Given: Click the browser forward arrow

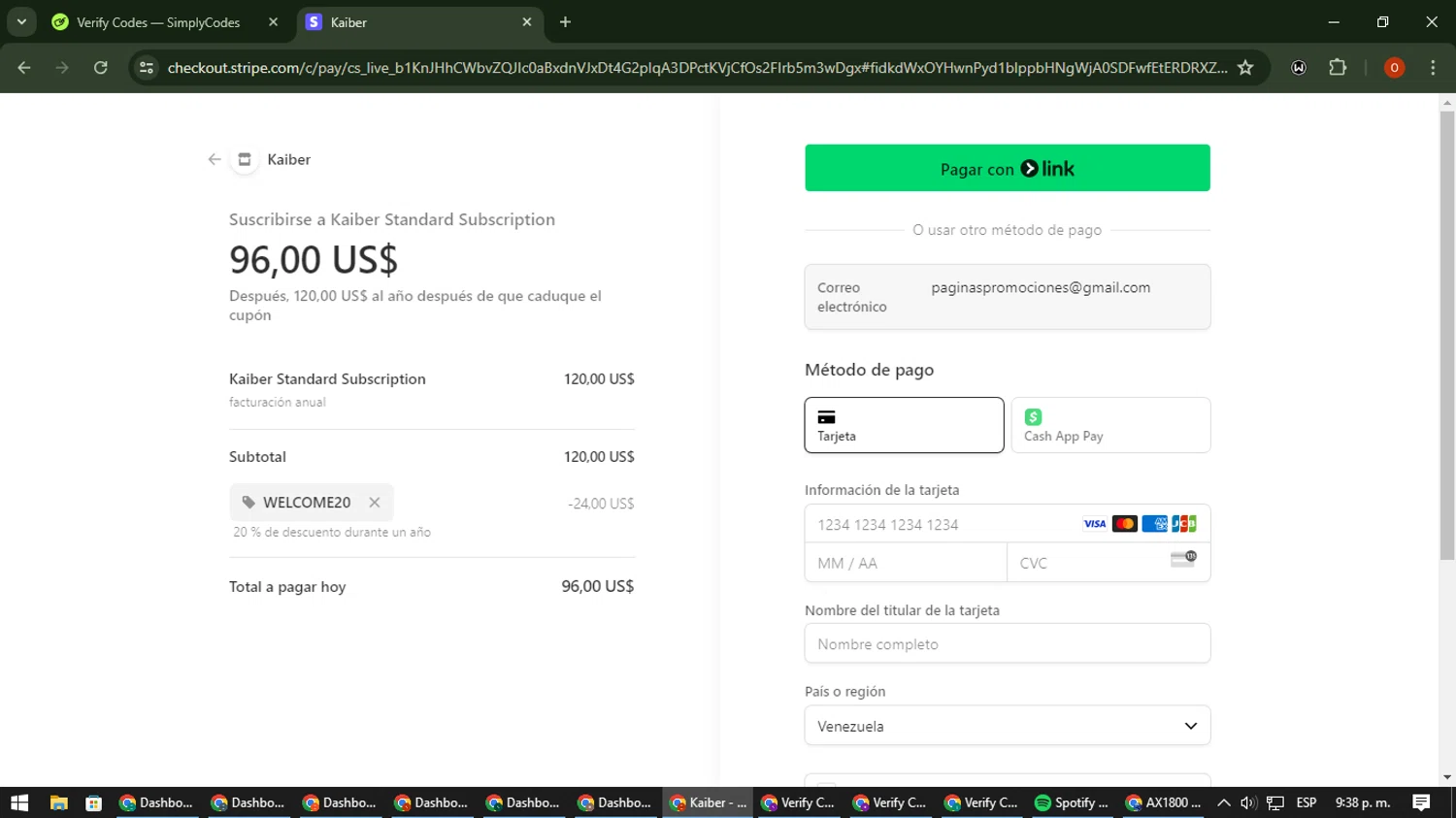Looking at the screenshot, I should [62, 68].
